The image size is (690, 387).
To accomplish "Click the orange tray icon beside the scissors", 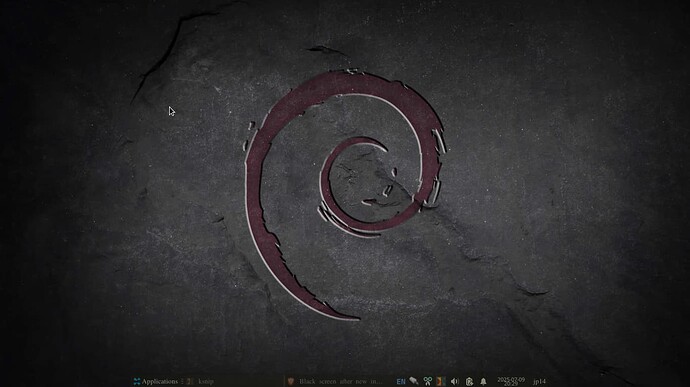I will point(441,381).
